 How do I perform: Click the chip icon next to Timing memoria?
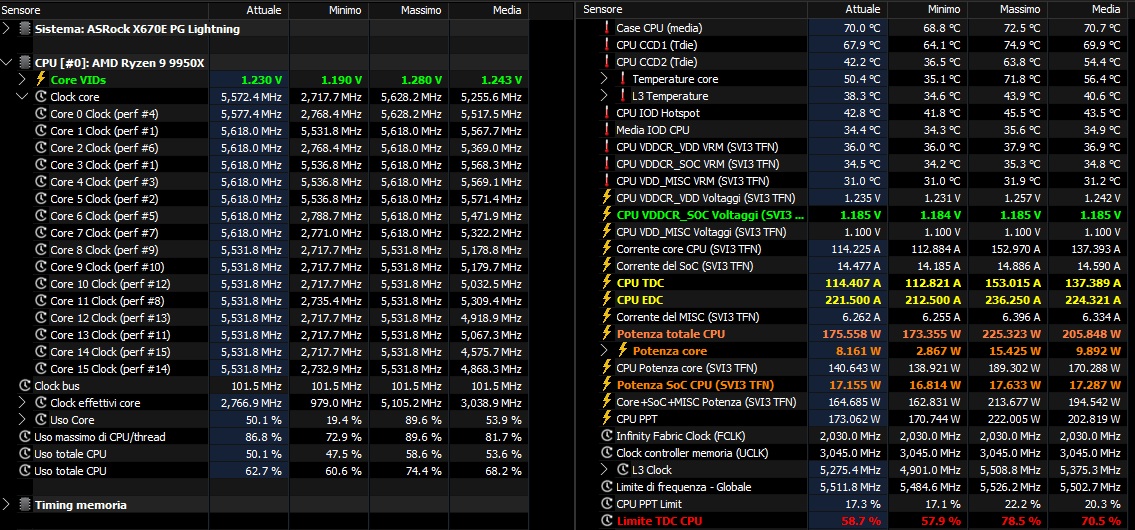pos(25,505)
